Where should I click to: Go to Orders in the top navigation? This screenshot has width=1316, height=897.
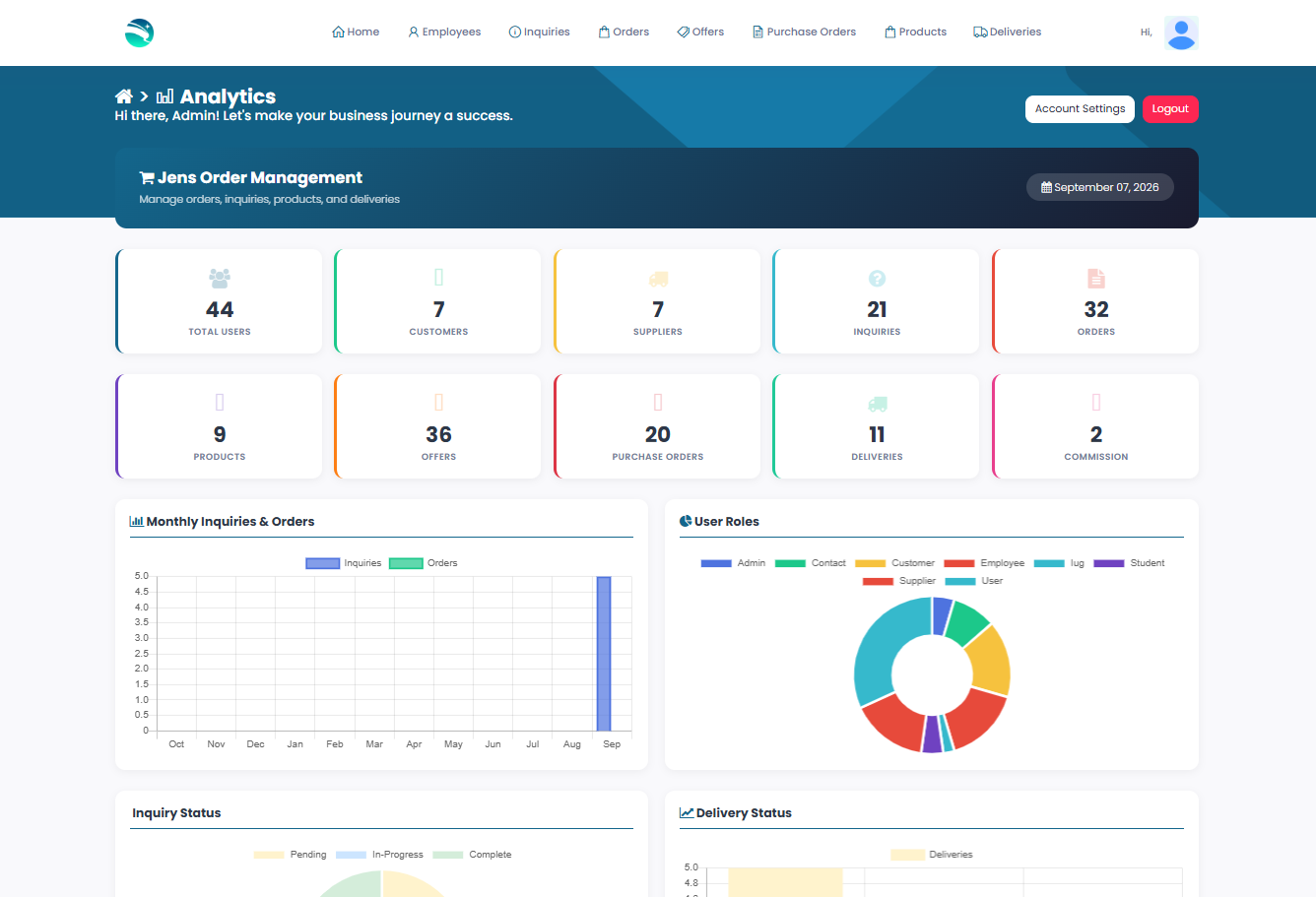[x=624, y=32]
